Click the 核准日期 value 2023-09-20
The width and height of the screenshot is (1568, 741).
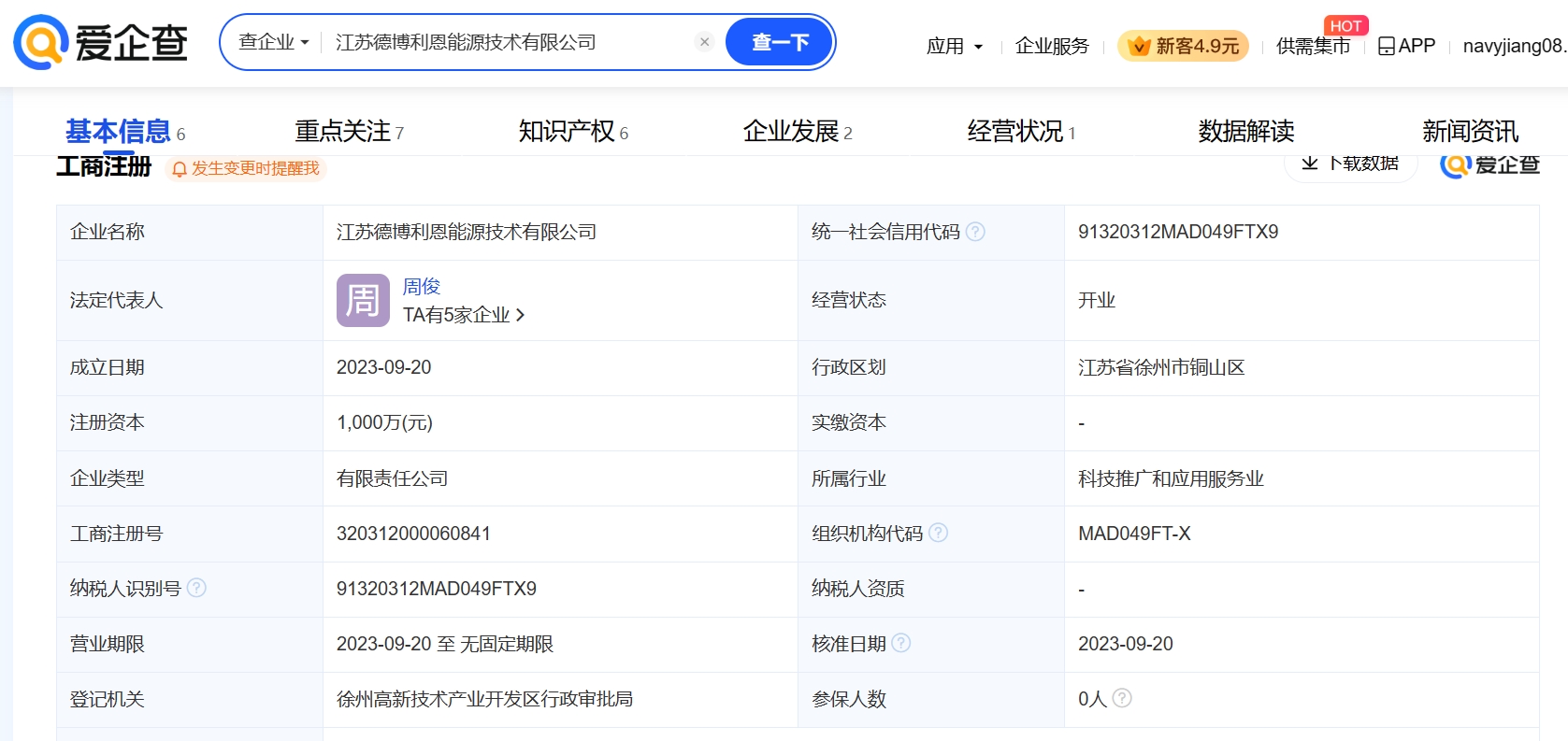(1126, 644)
